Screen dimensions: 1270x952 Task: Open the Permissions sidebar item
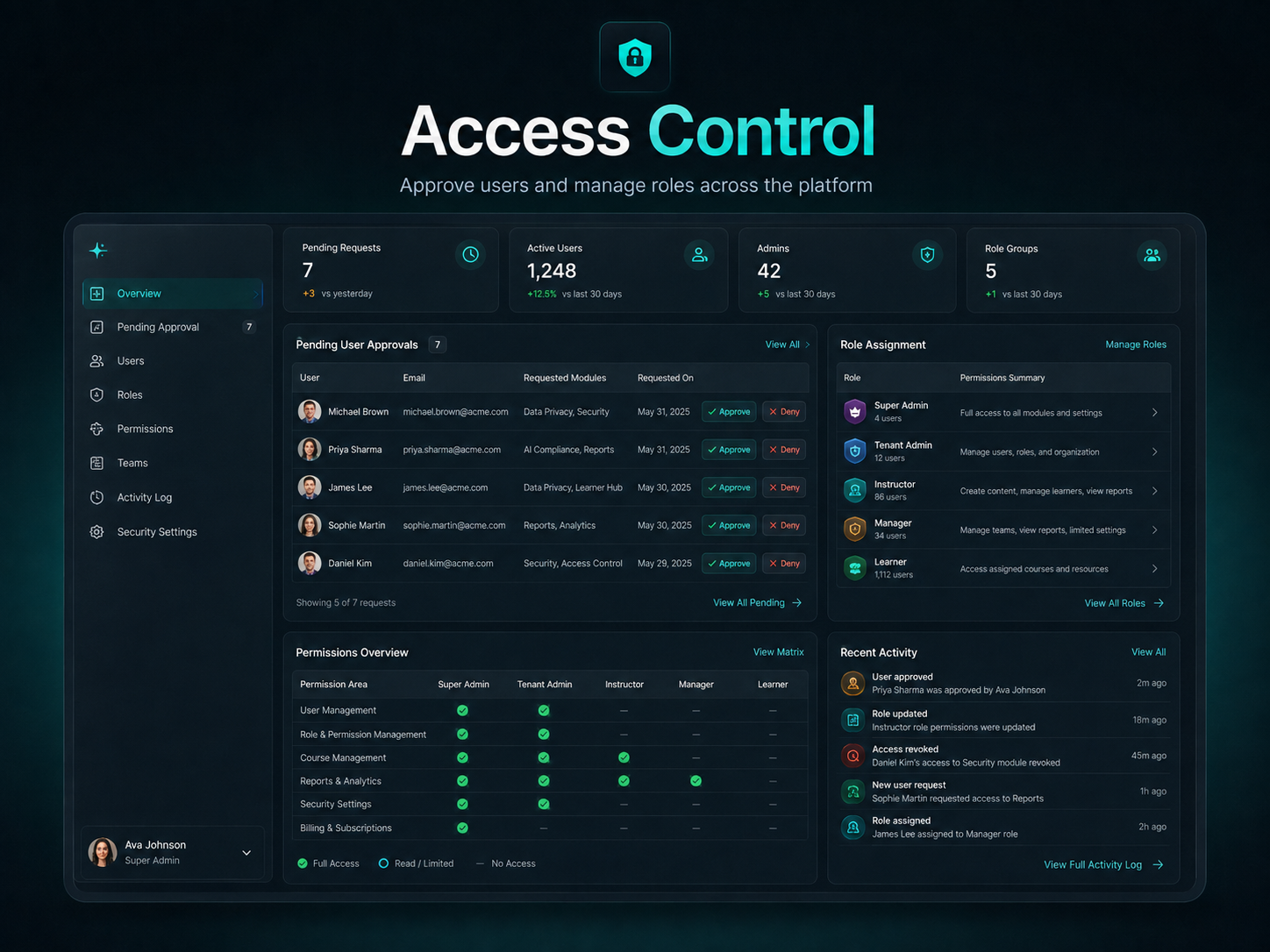tap(173, 429)
